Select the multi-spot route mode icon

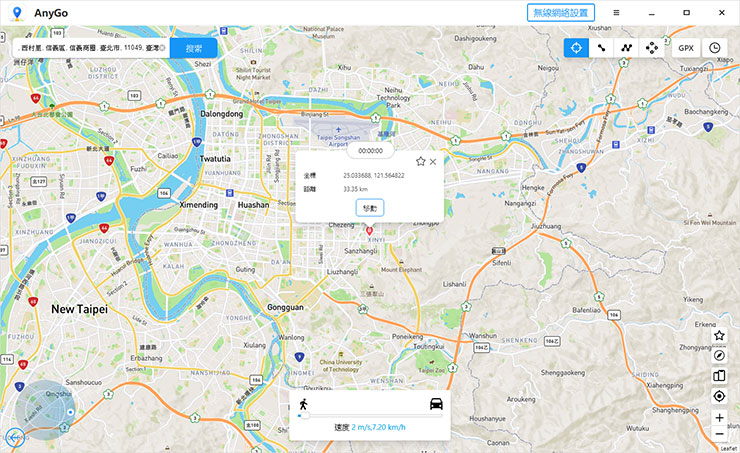tap(626, 47)
